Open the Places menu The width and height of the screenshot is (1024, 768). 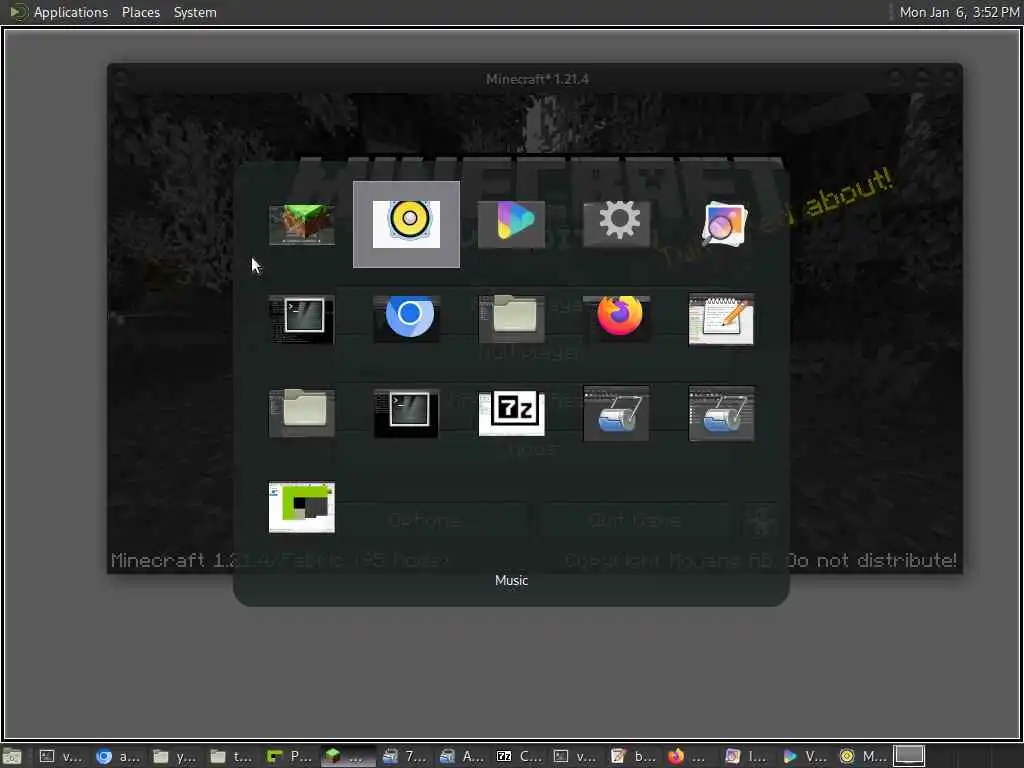coord(140,12)
